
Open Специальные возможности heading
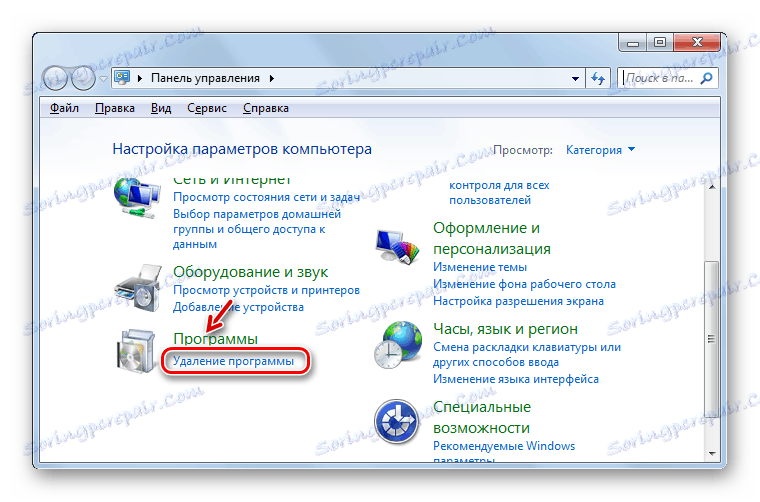[482, 417]
